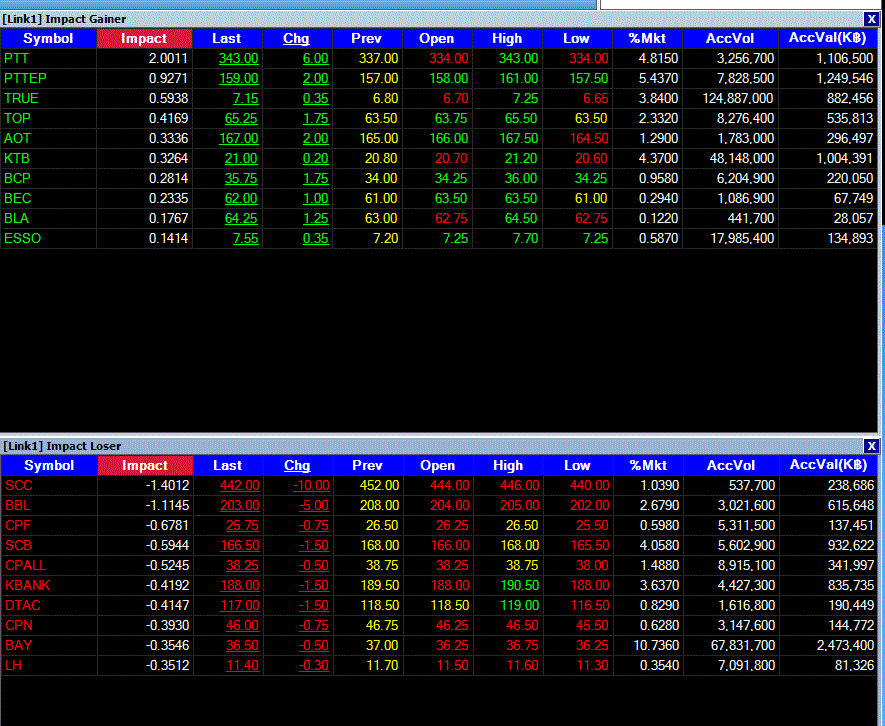The width and height of the screenshot is (885, 726).
Task: Select the DTAC symbol
Action: [x=23, y=606]
